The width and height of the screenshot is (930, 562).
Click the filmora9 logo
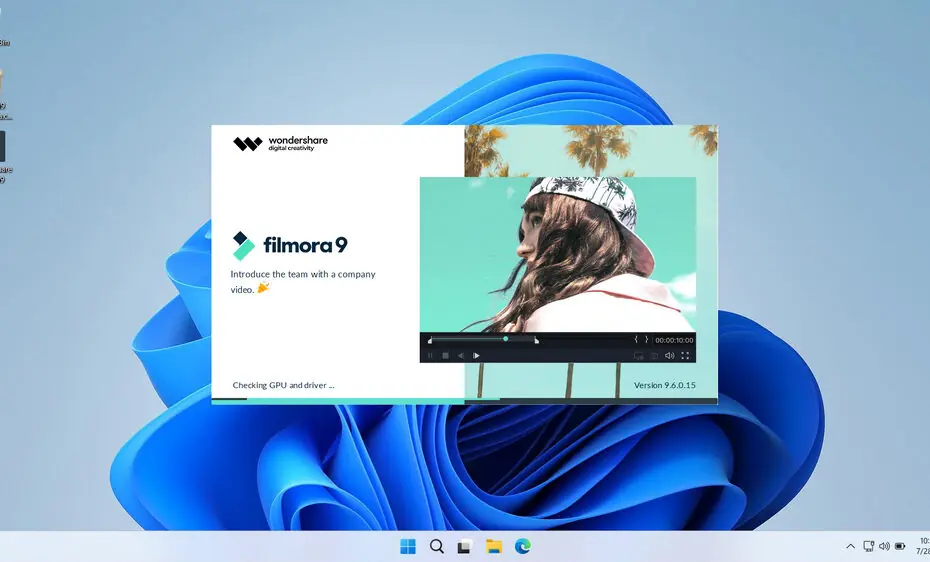pos(289,245)
